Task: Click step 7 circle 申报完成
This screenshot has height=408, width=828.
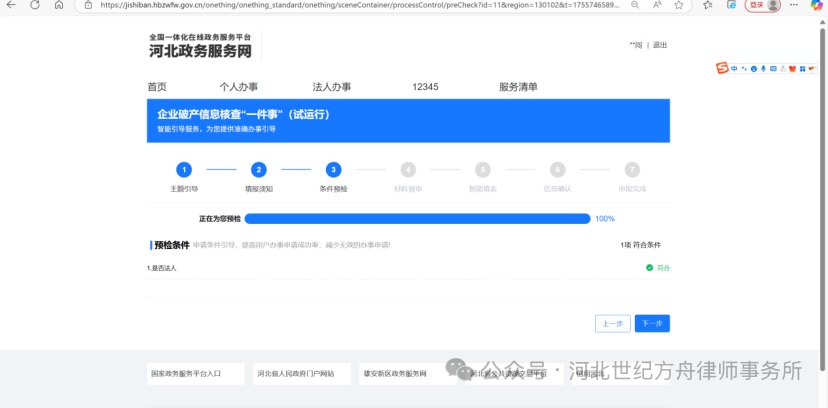Action: (632, 169)
